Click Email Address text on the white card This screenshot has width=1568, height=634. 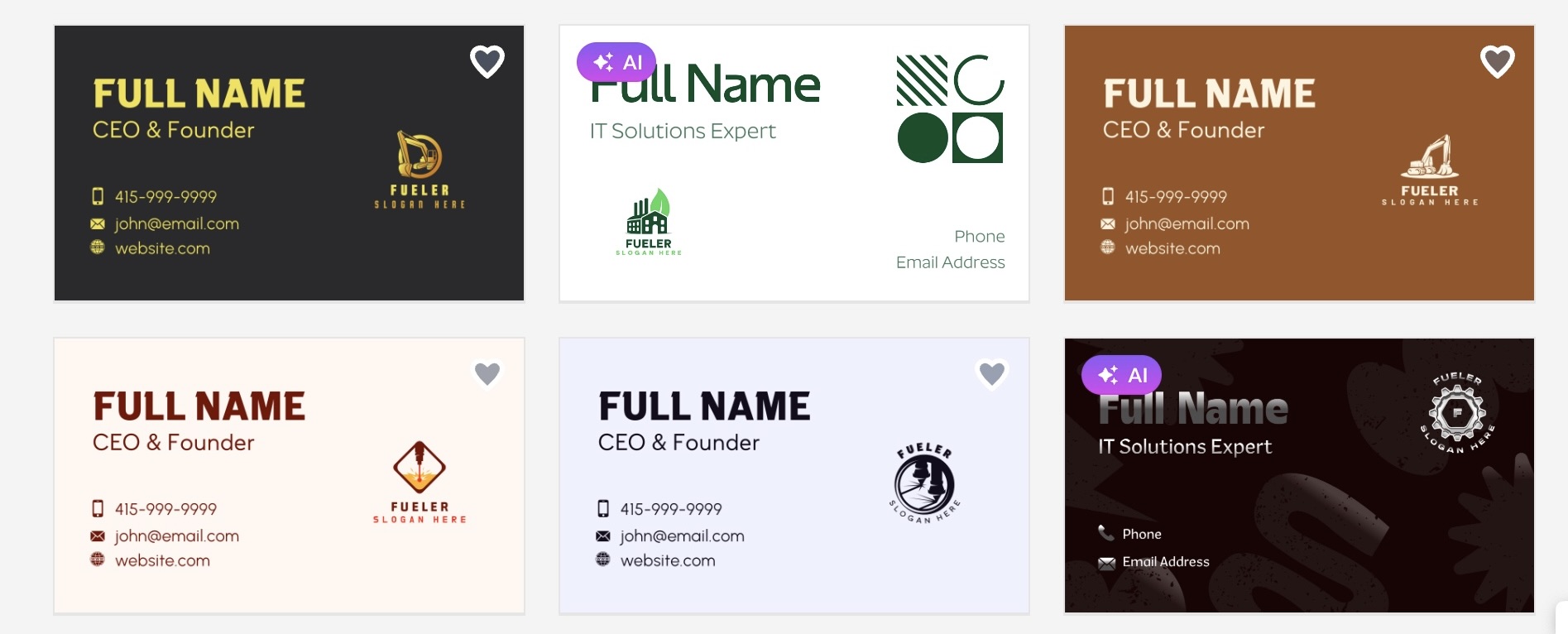pos(950,262)
